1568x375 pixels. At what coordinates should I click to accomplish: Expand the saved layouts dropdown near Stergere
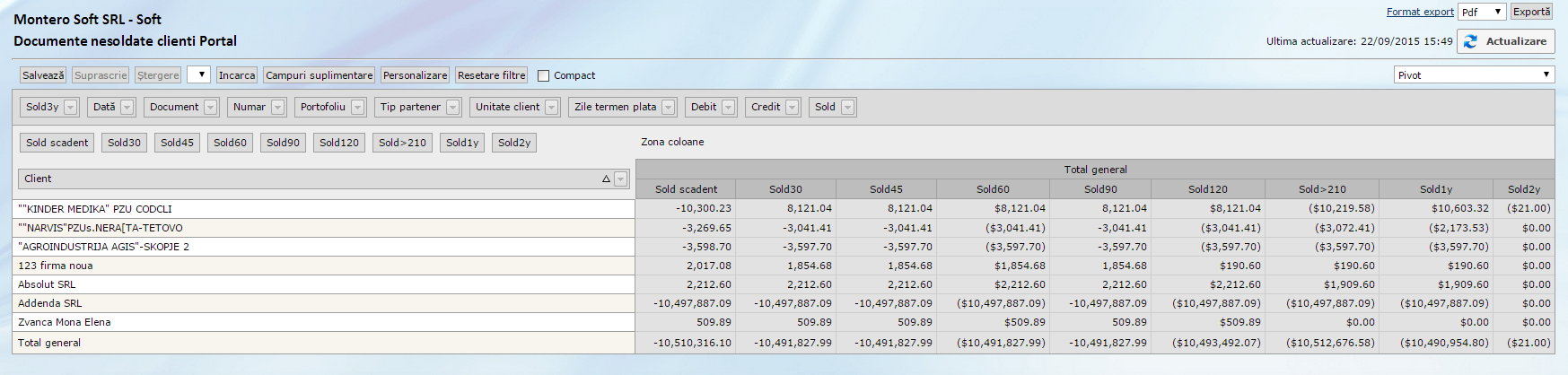click(198, 75)
